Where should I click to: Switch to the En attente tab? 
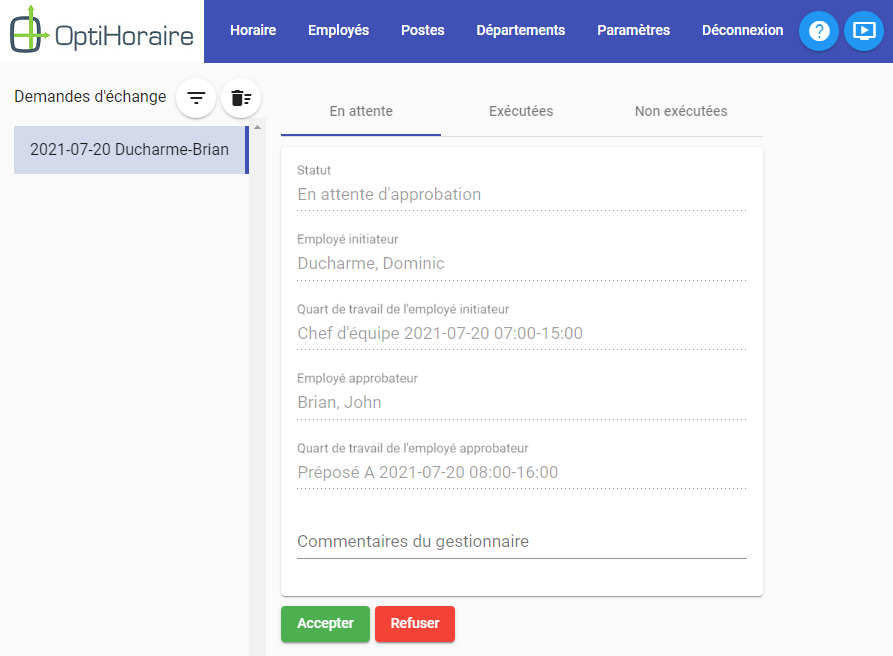pyautogui.click(x=361, y=112)
